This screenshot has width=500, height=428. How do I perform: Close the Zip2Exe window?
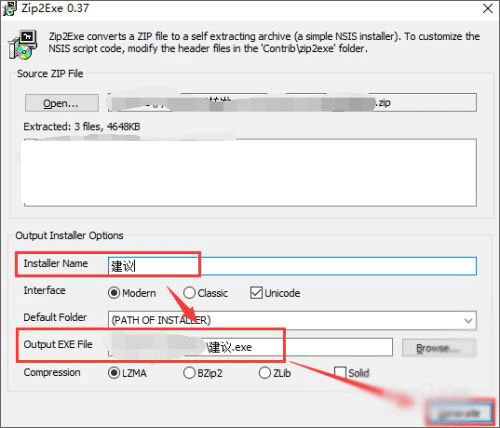point(488,8)
